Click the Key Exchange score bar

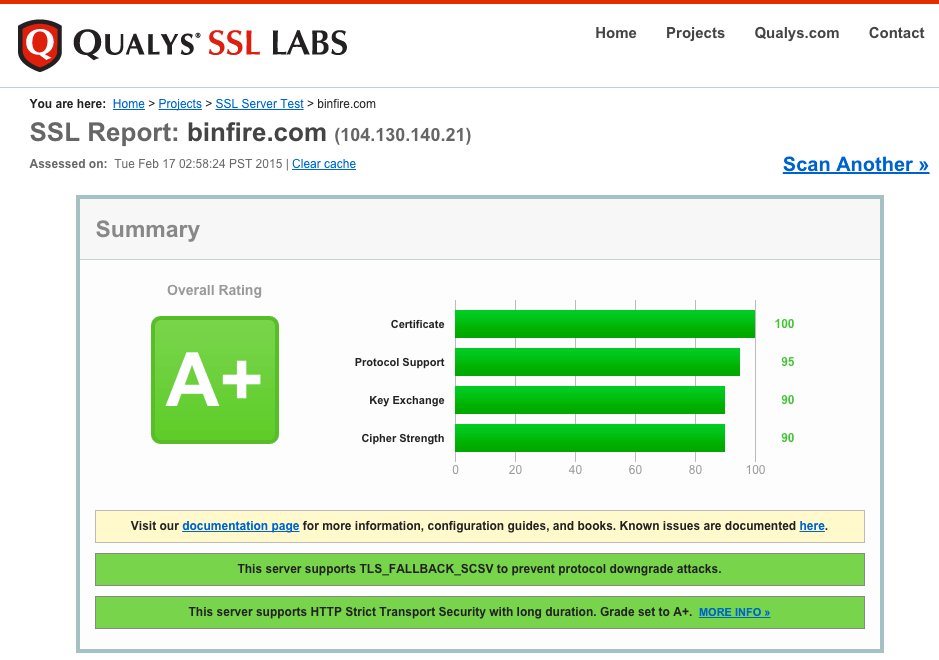pyautogui.click(x=590, y=400)
